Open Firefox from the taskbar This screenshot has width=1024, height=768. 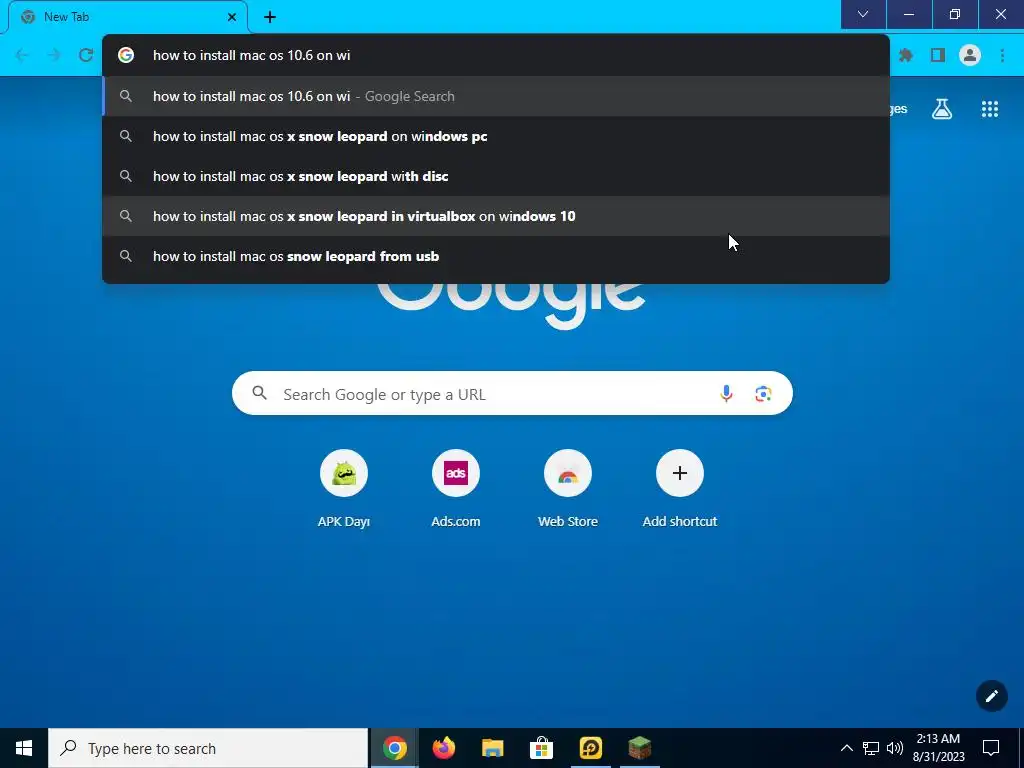click(444, 748)
